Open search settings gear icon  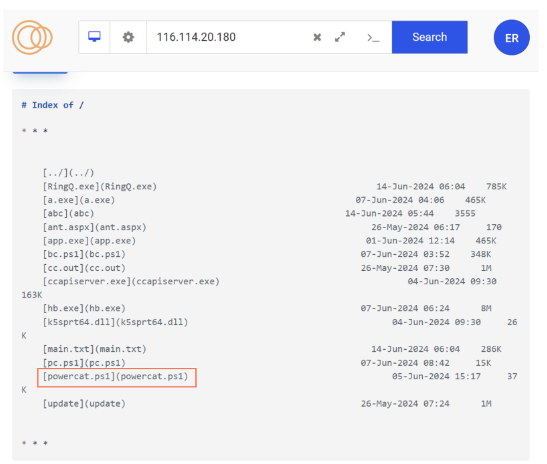[128, 37]
